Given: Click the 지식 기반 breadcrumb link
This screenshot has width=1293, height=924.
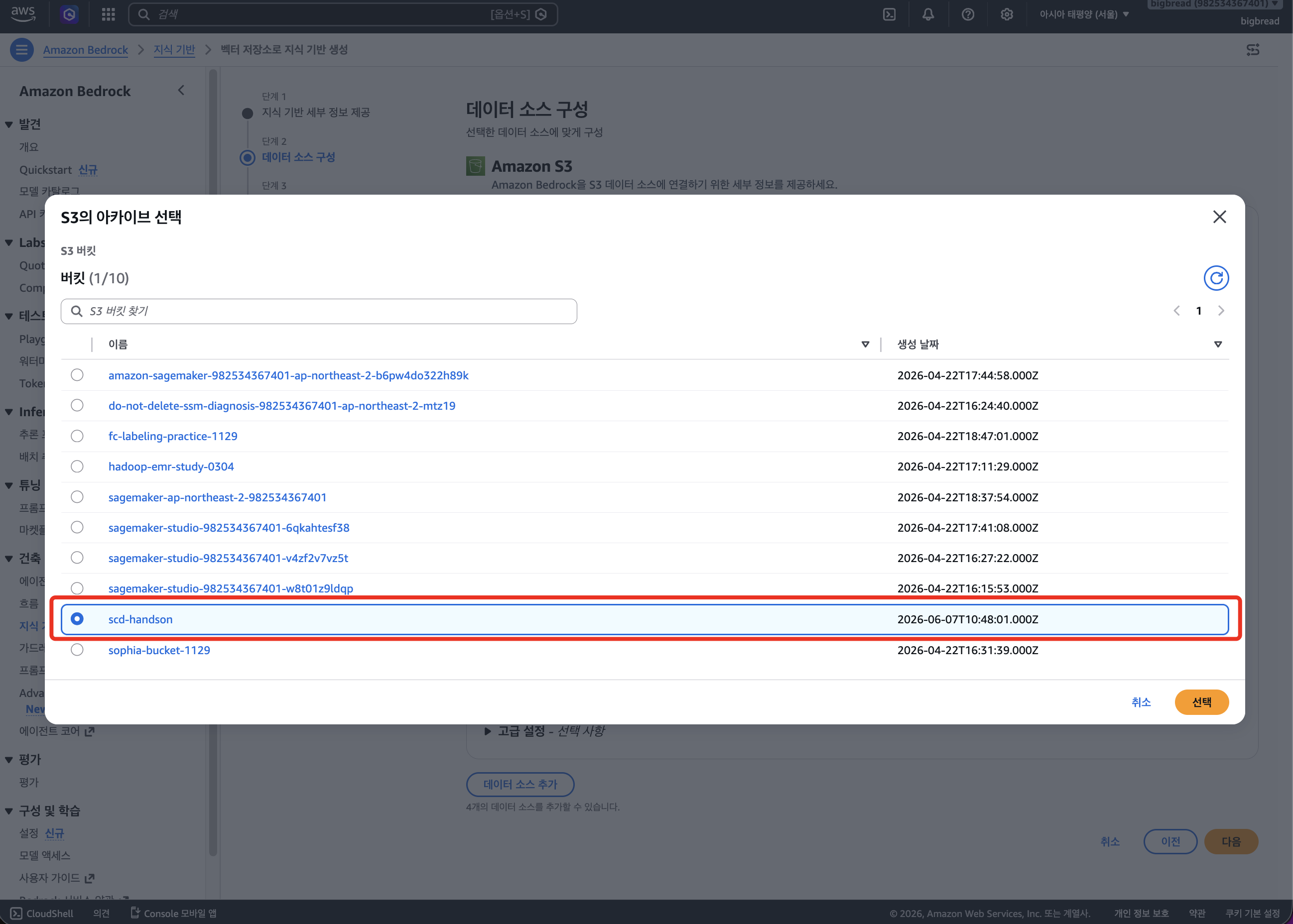Looking at the screenshot, I should (174, 49).
